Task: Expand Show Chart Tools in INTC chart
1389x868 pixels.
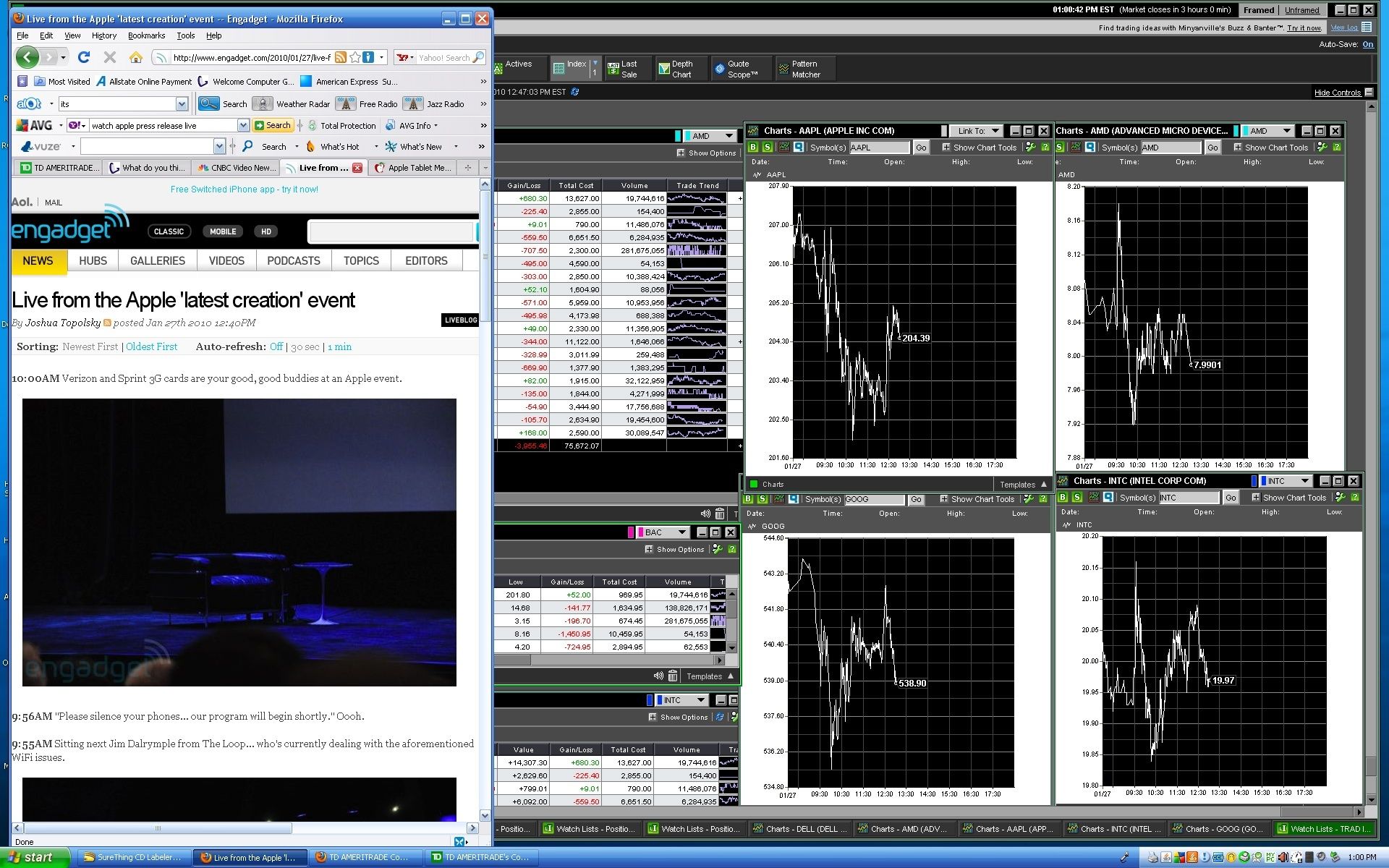Action: coord(1289,498)
